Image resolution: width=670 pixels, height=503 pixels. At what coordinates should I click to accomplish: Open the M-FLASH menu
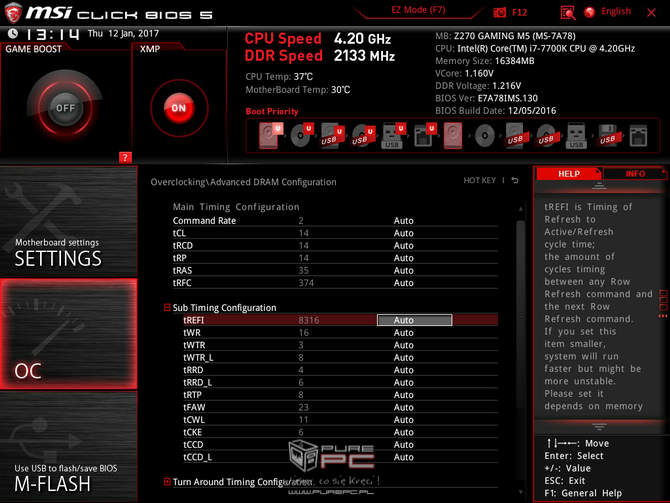pyautogui.click(x=69, y=447)
